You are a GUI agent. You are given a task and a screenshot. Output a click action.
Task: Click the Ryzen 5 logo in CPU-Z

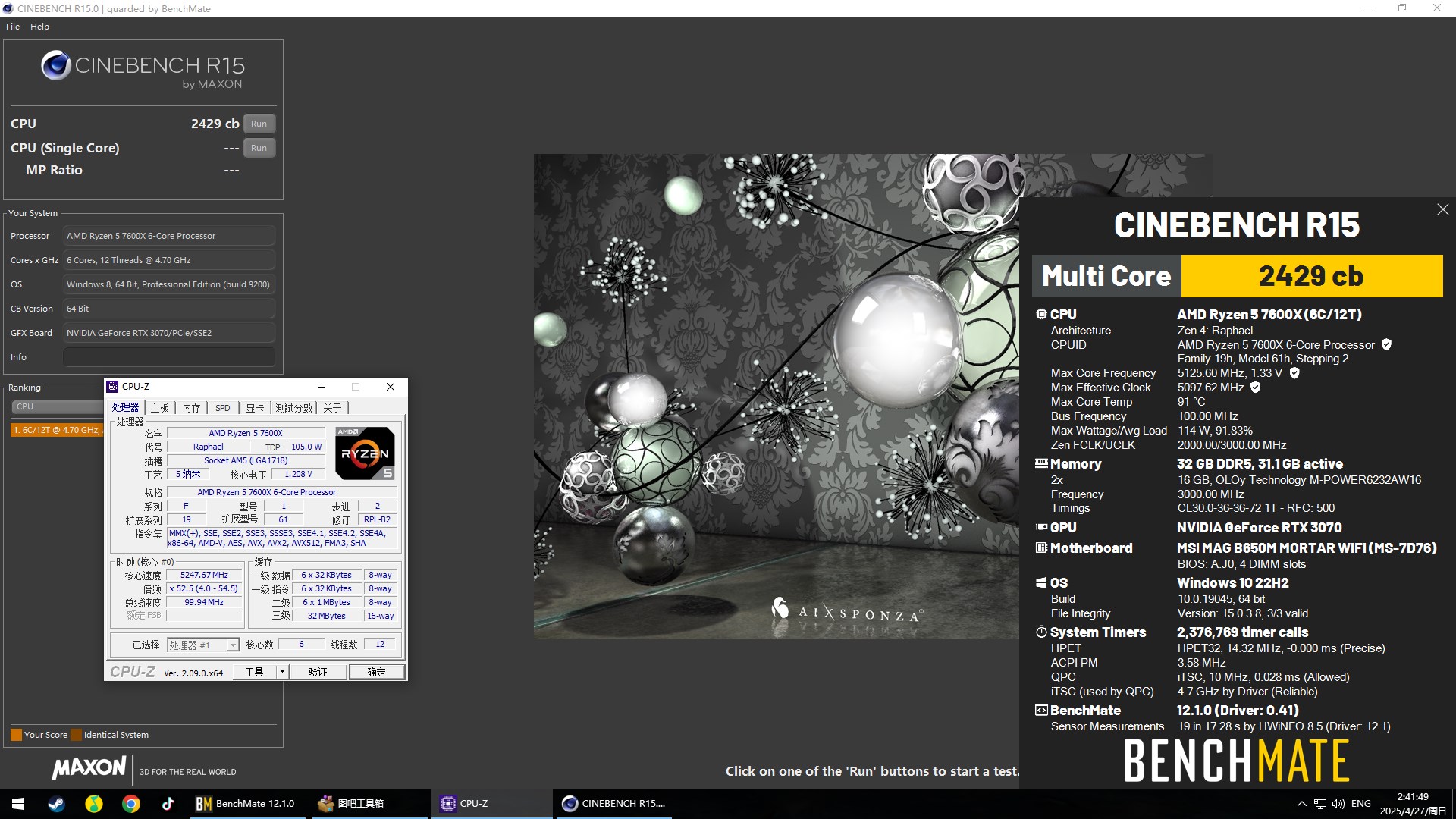365,453
